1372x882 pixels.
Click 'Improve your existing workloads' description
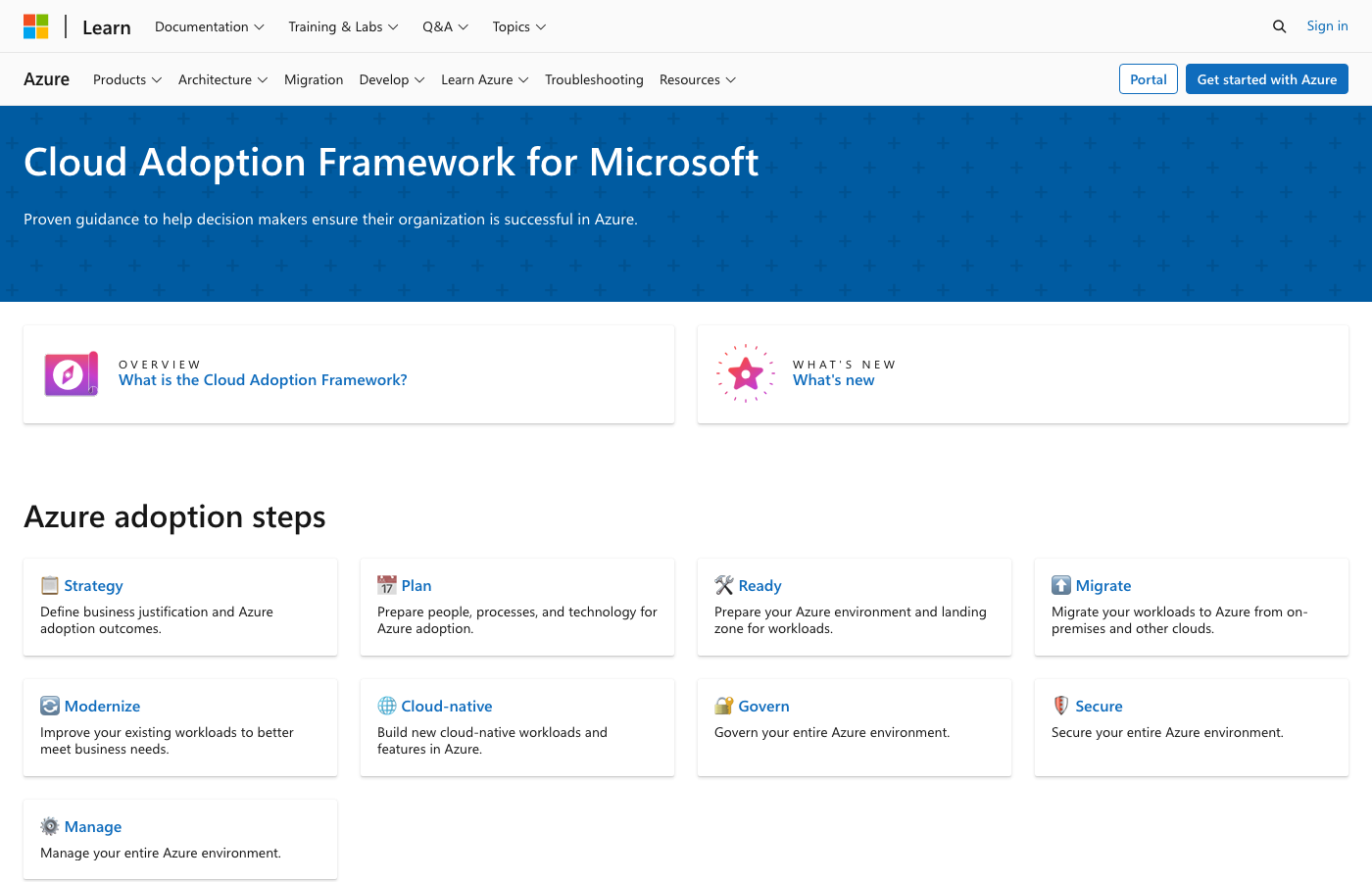pyautogui.click(x=167, y=741)
